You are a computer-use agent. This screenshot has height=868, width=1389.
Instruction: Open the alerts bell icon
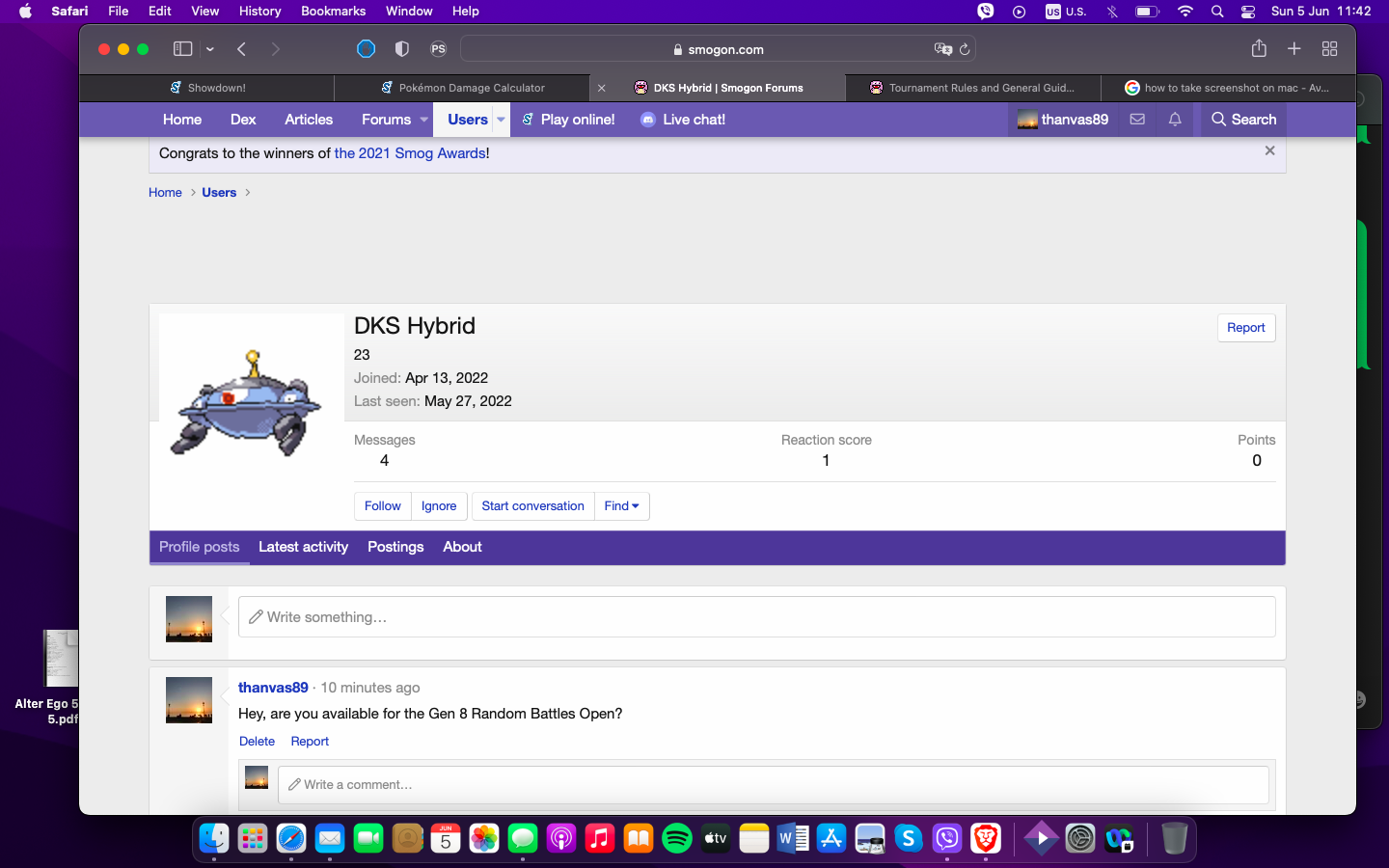1175,120
